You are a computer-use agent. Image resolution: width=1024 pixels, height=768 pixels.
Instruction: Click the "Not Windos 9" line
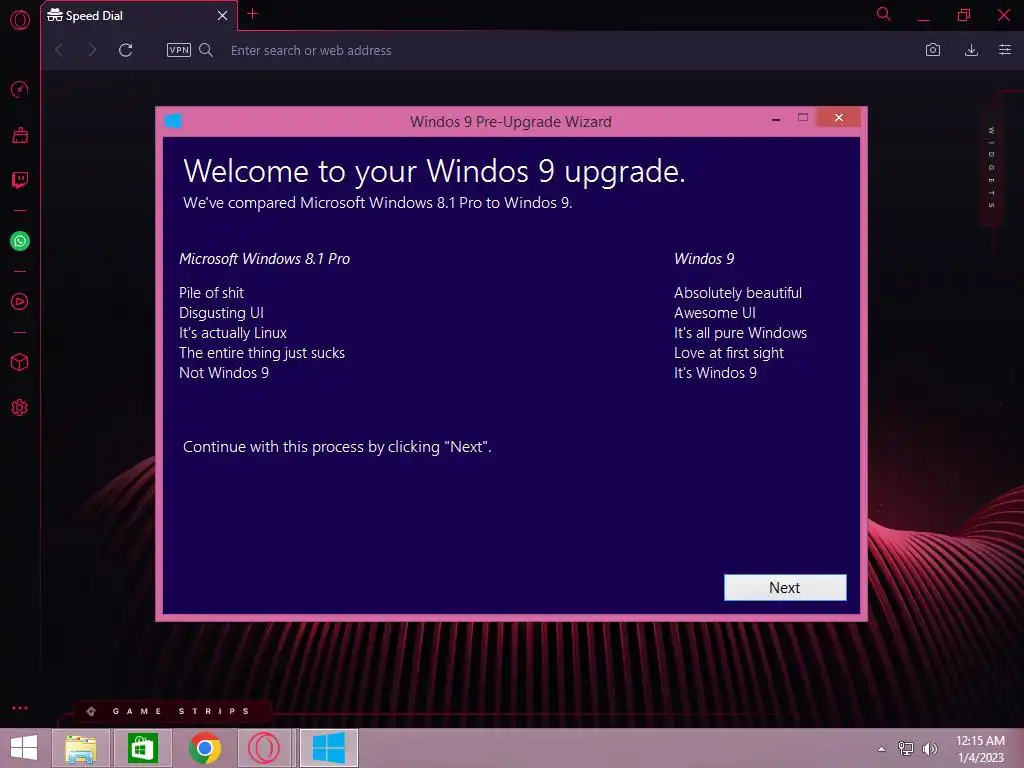pos(224,372)
